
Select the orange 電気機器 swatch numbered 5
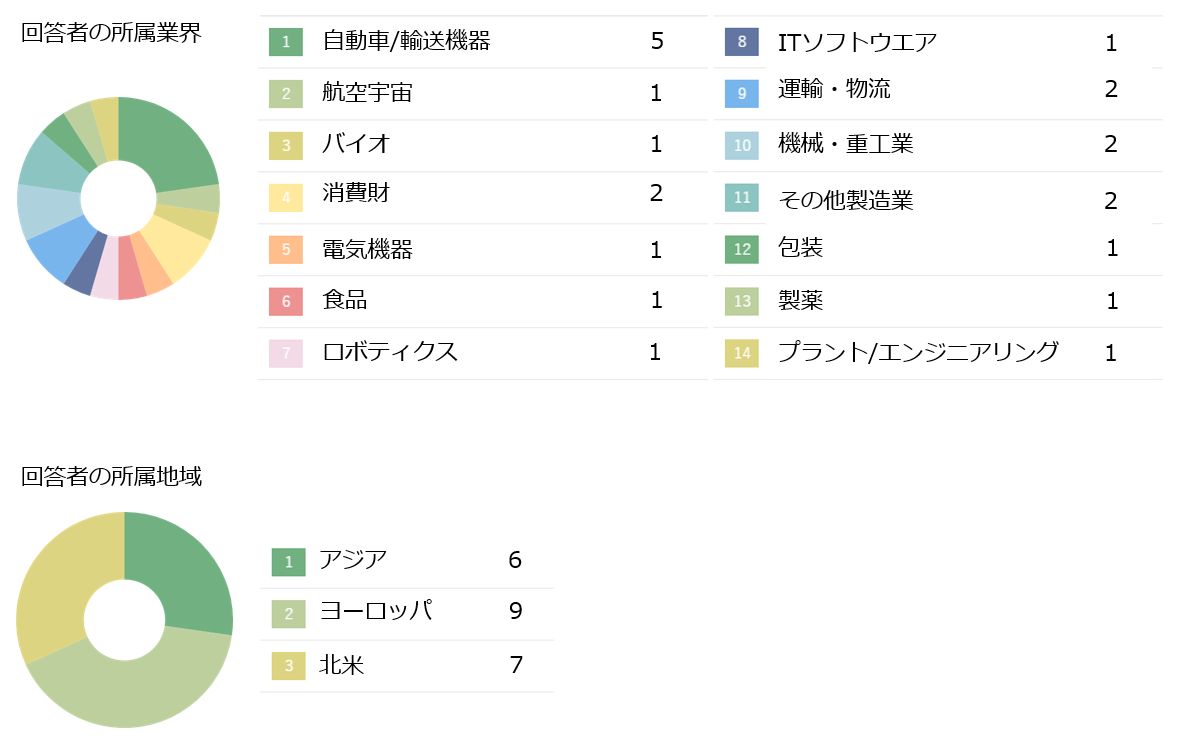(x=286, y=249)
